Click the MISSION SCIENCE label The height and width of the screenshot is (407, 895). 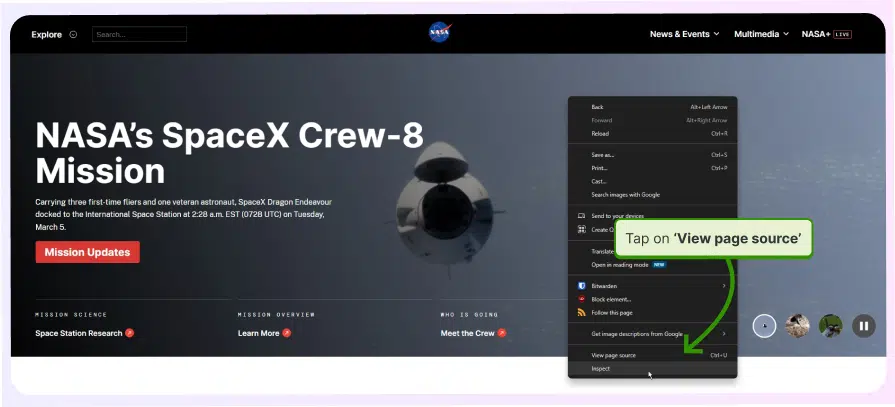pos(71,315)
